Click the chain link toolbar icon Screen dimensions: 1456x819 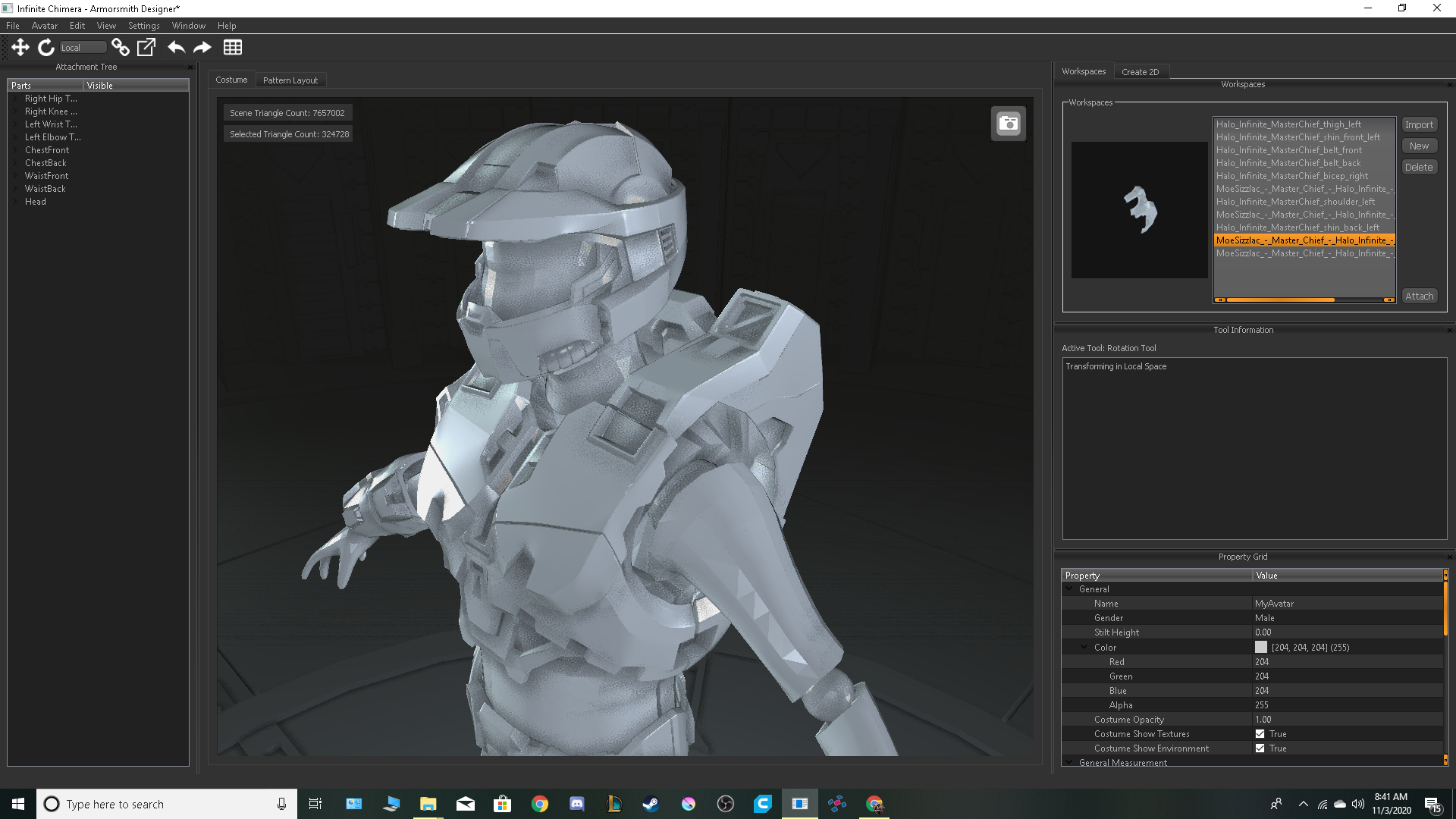coord(120,47)
